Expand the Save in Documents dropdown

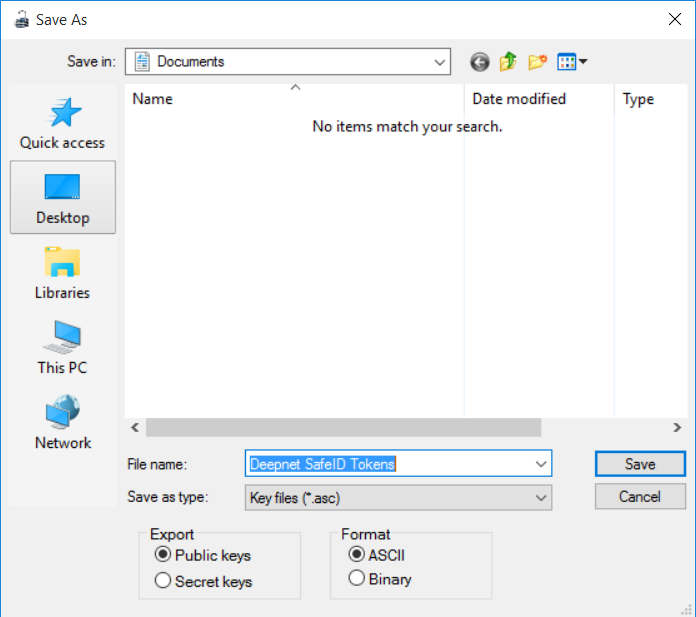pos(440,62)
